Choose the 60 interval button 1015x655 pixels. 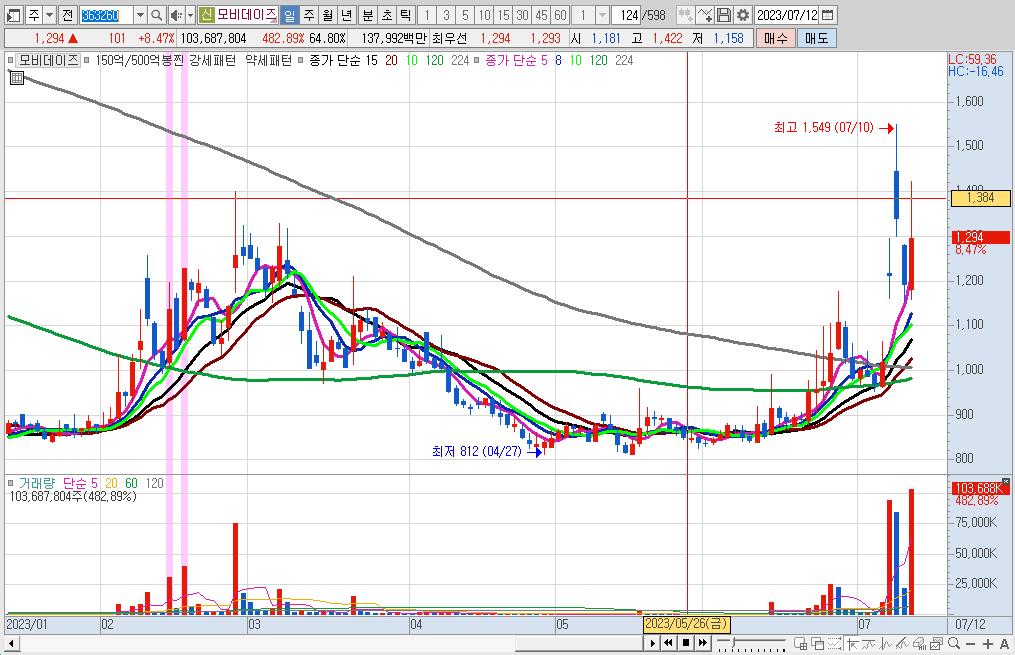561,15
